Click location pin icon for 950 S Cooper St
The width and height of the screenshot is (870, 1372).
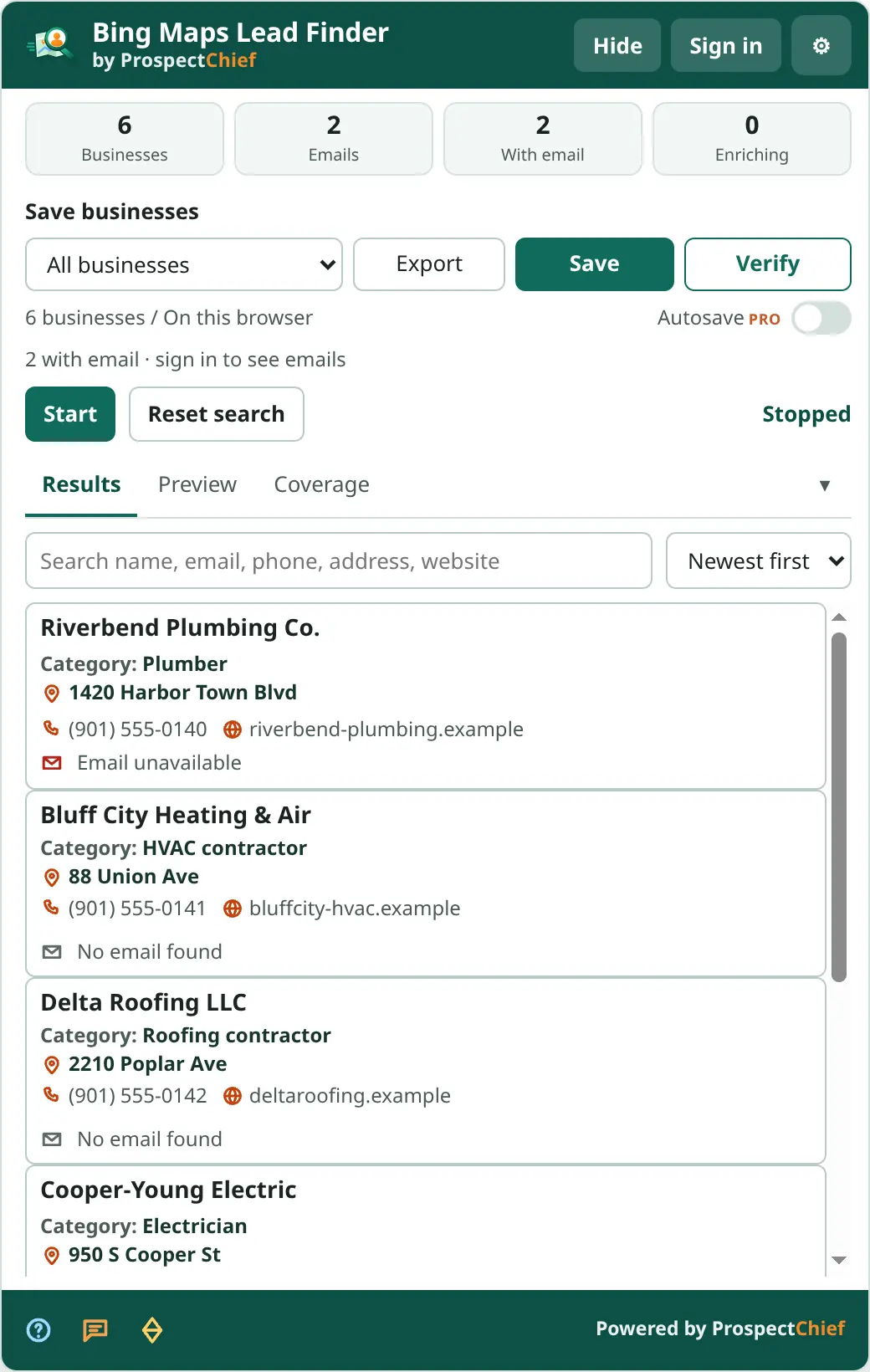point(52,1256)
